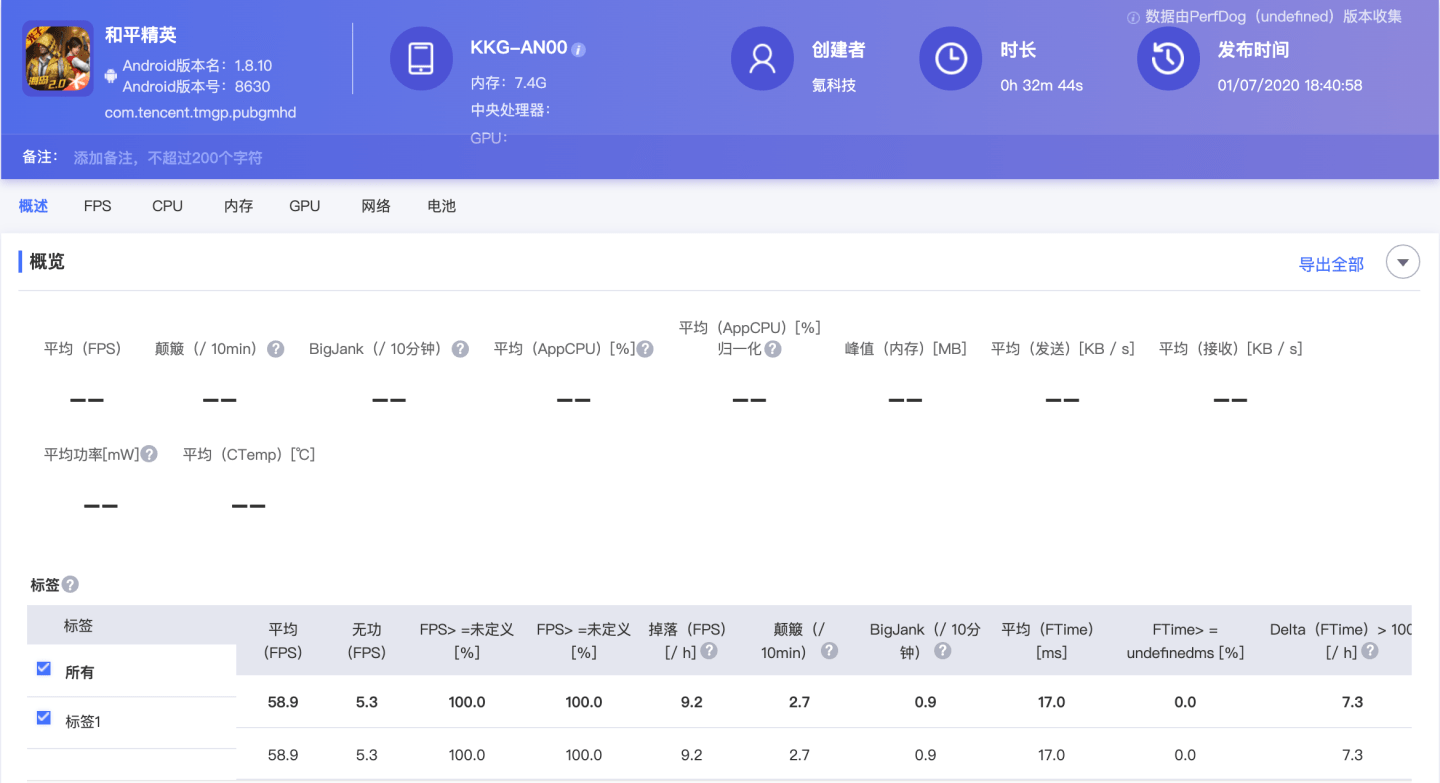The height and width of the screenshot is (783, 1440).
Task: Click help icon beside 掉落 (FPS) column
Action: click(x=709, y=651)
